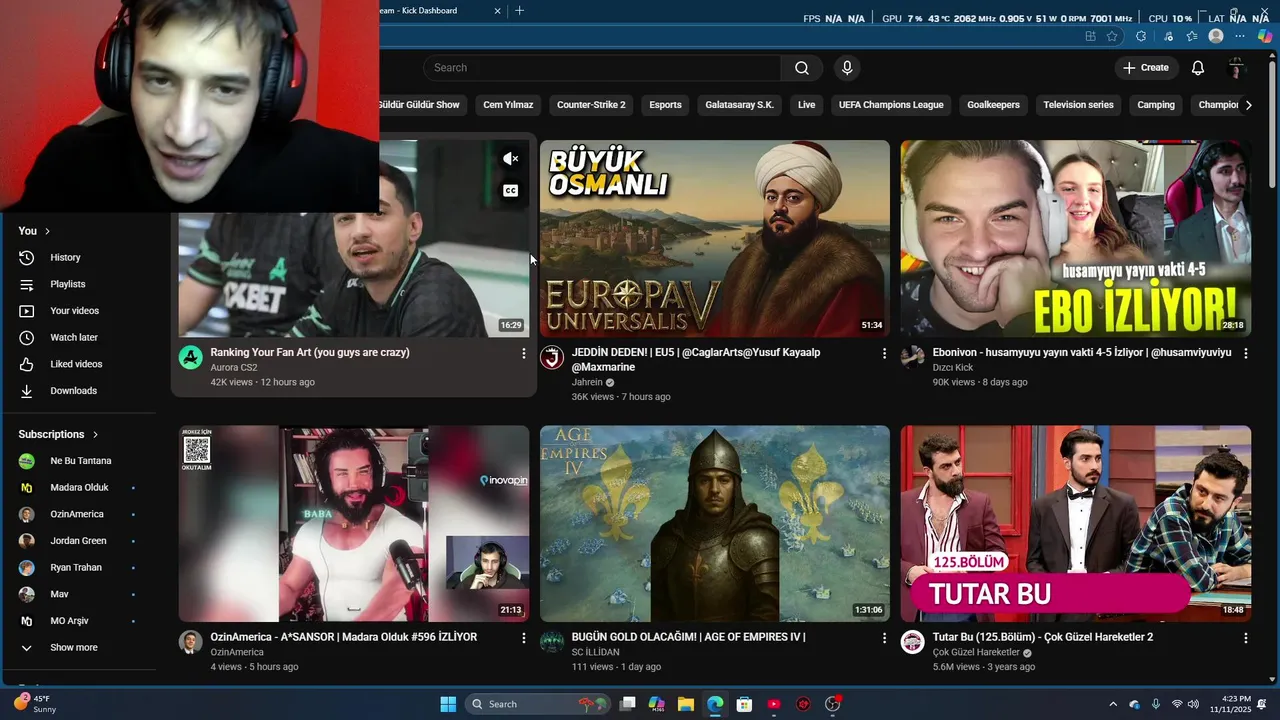Viewport: 1280px width, 720px height.
Task: Open the notifications bell
Action: (x=1198, y=68)
